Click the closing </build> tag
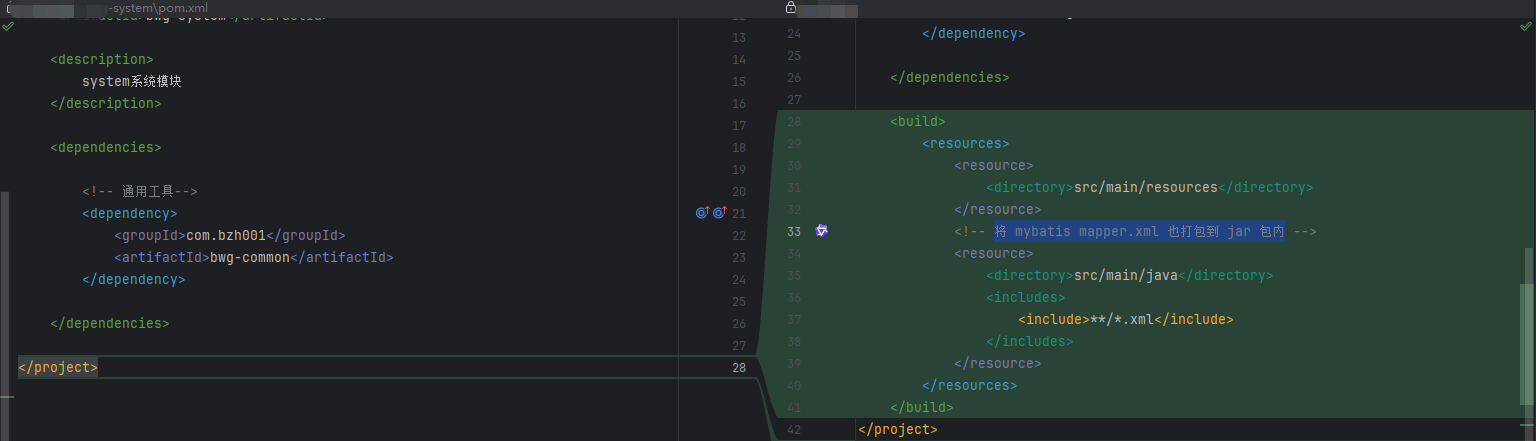 (x=922, y=407)
